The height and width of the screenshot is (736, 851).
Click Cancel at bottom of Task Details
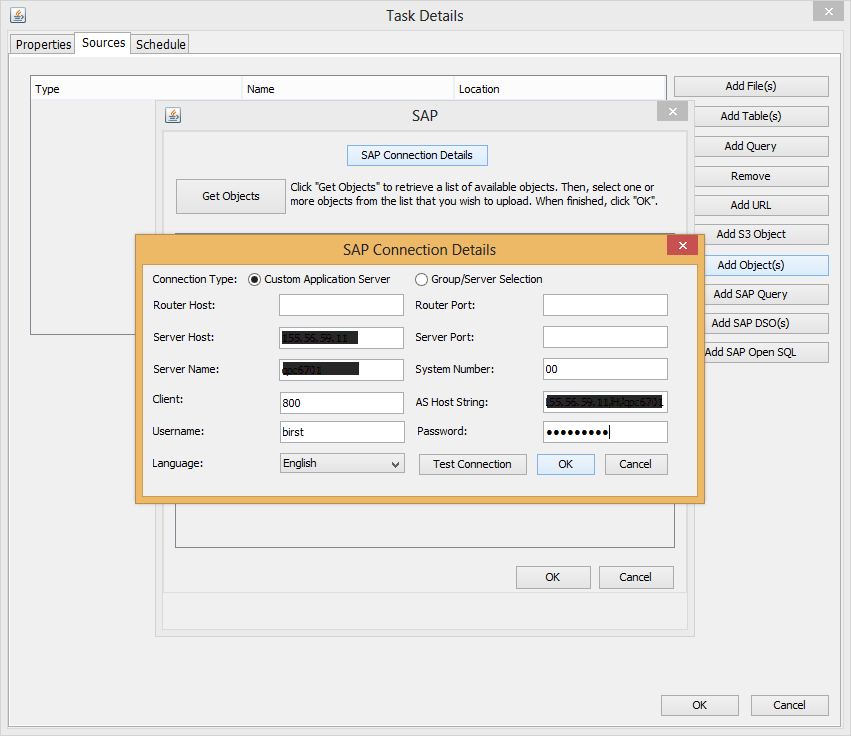789,705
